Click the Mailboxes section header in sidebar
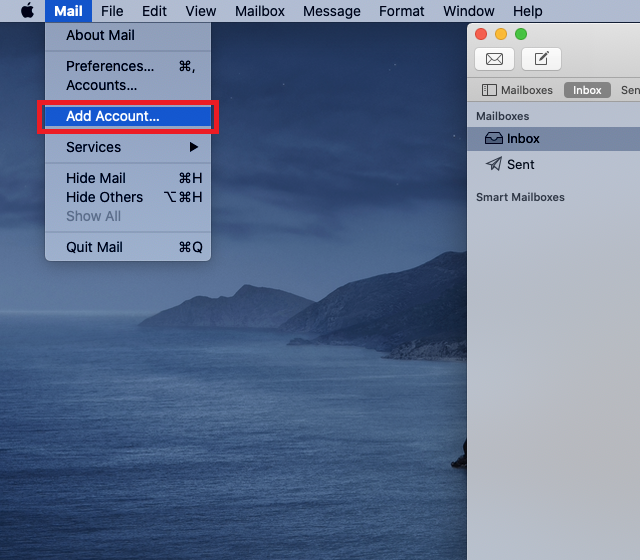640x560 pixels. [x=502, y=116]
